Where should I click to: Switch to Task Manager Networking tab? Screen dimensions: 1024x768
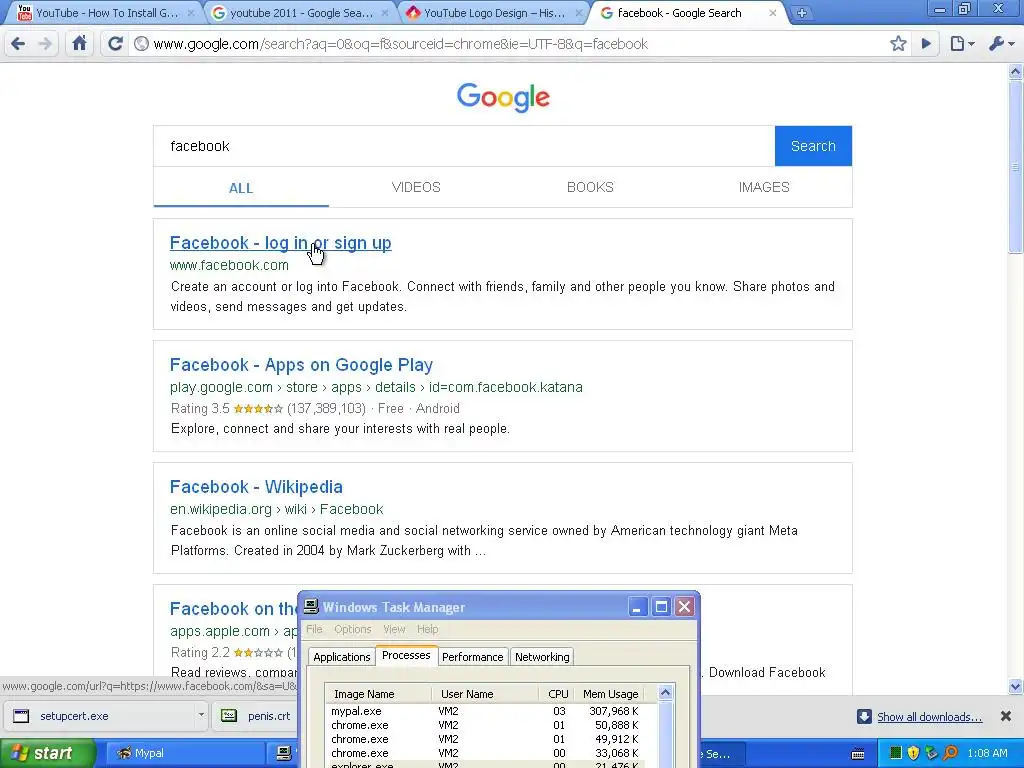tap(542, 657)
